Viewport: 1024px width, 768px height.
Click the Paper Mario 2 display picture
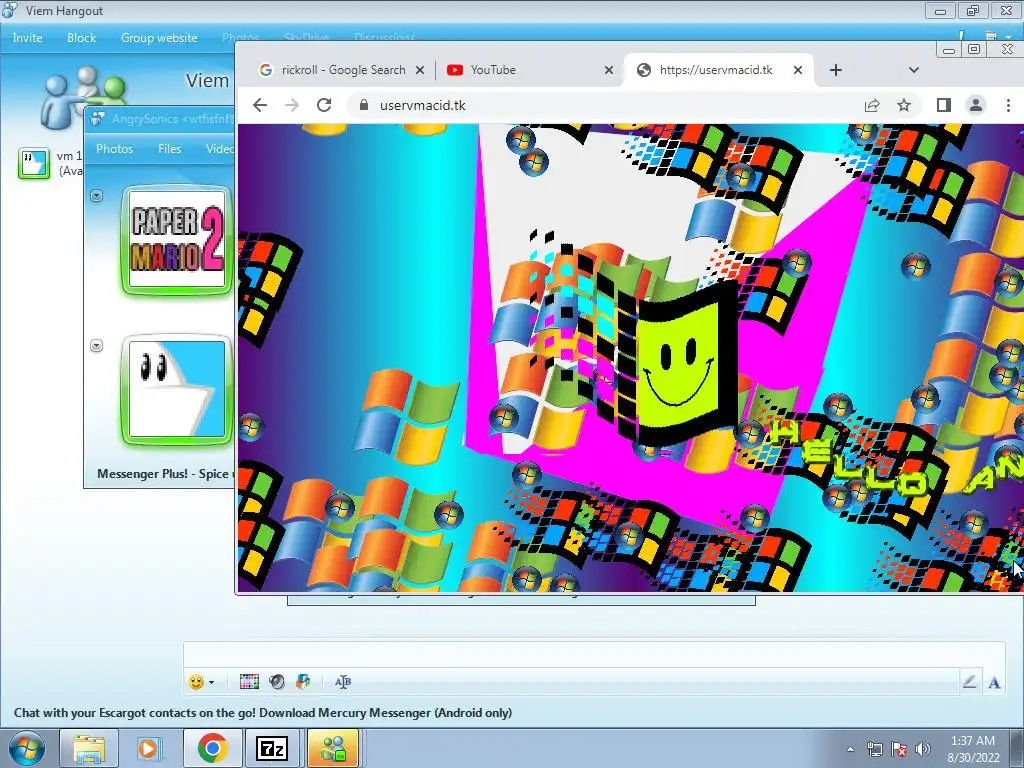tap(177, 240)
